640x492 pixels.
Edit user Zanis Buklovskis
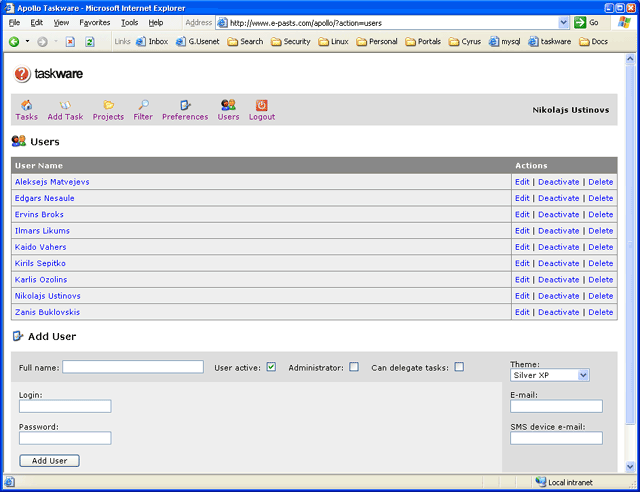(522, 312)
